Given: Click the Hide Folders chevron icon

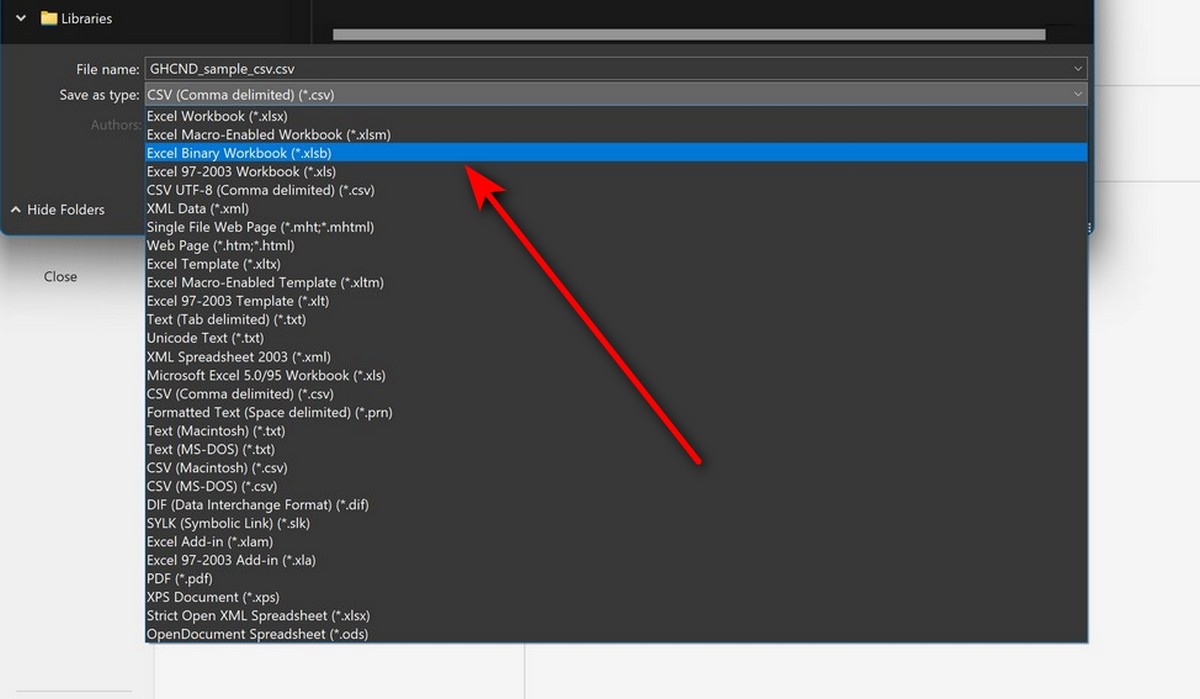Looking at the screenshot, I should (16, 210).
